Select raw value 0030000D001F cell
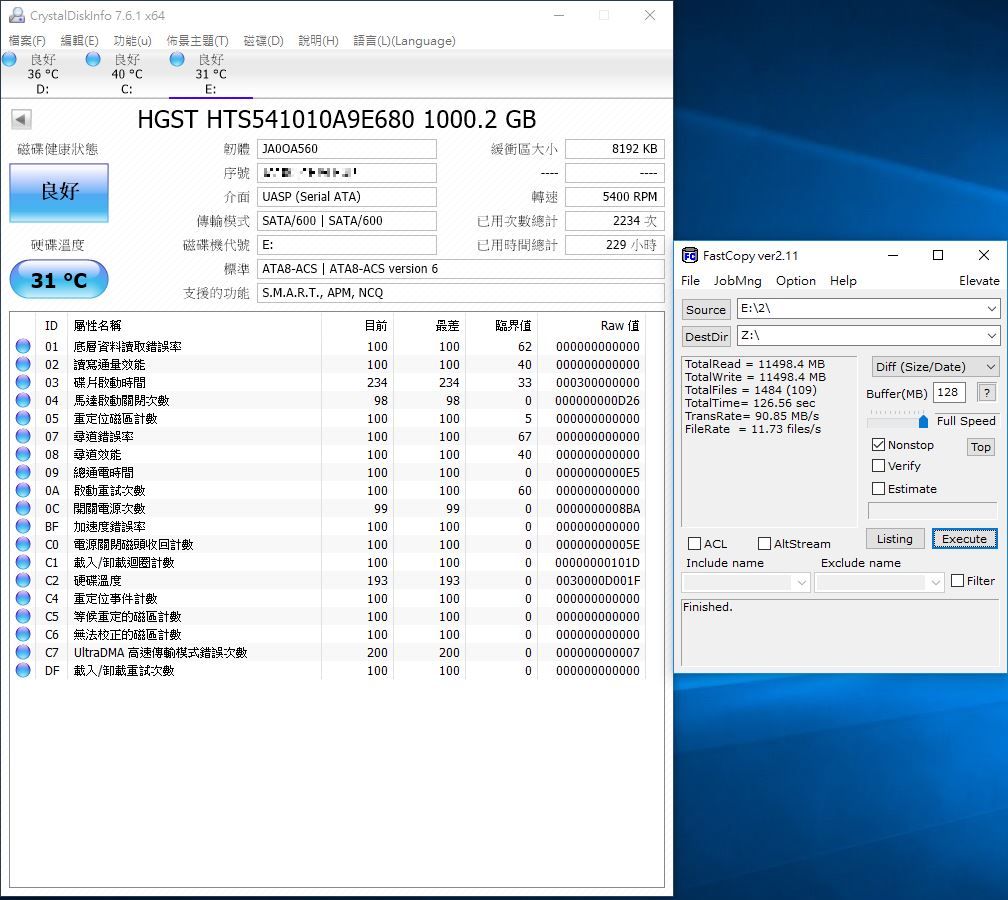 click(x=598, y=580)
